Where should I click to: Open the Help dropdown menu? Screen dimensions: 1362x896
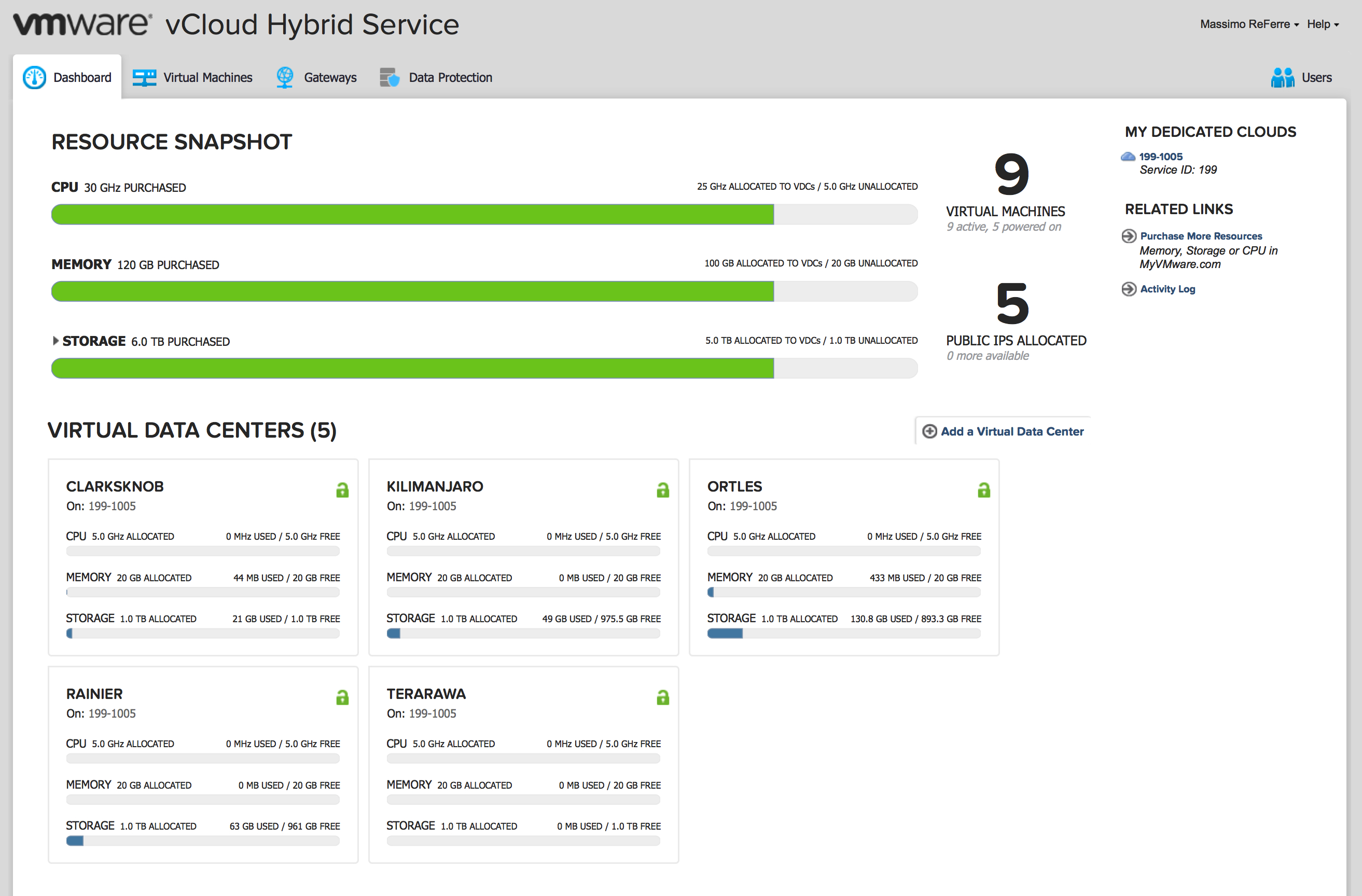pos(1323,24)
